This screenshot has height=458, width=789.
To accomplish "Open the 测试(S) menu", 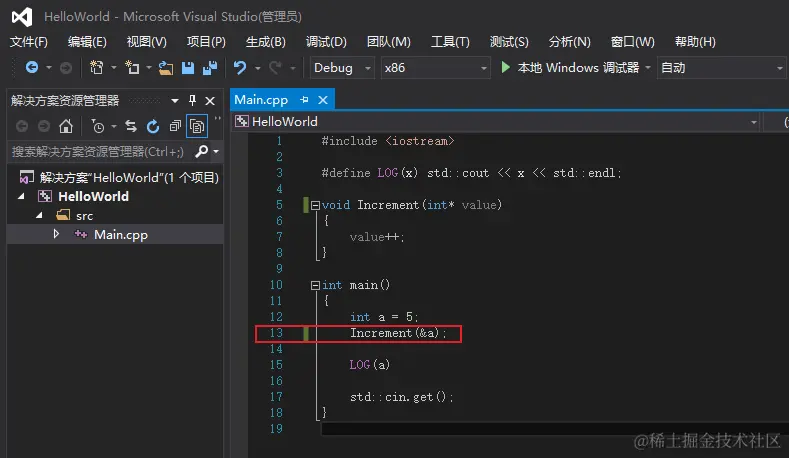I will pyautogui.click(x=509, y=42).
